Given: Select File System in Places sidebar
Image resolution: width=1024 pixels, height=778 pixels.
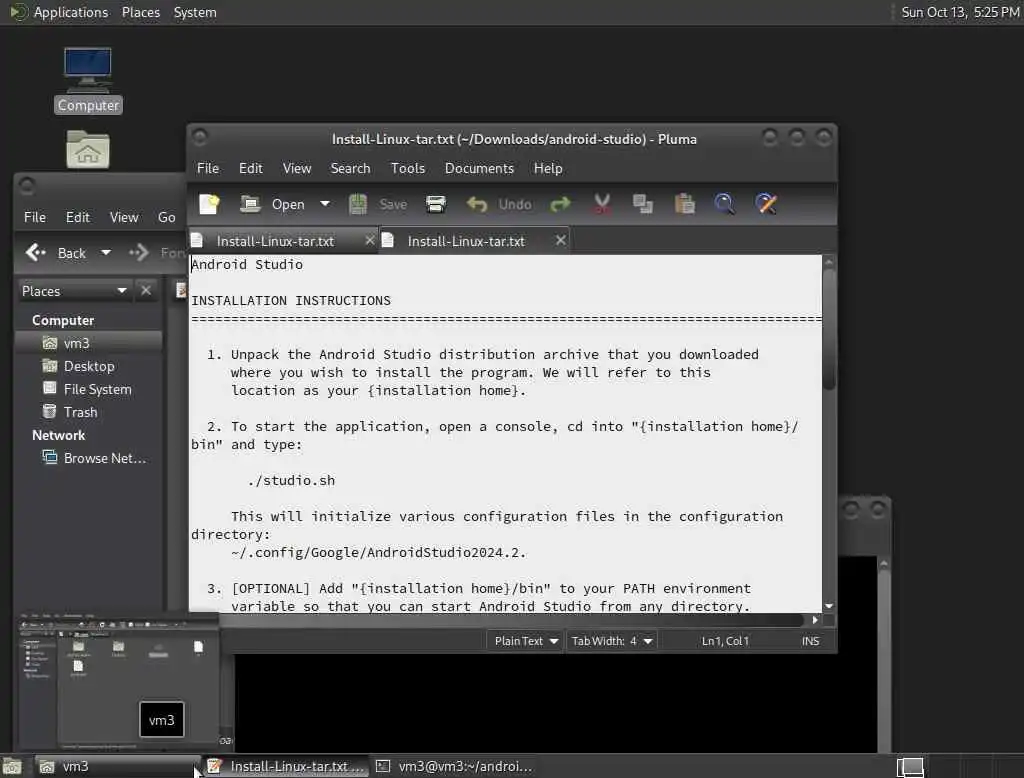Looking at the screenshot, I should click(89, 389).
